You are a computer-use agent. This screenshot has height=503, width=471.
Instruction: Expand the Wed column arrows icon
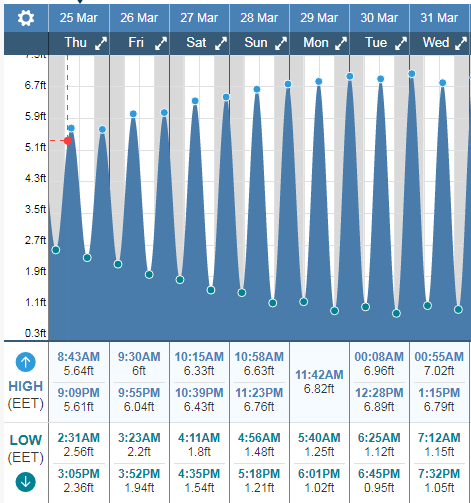[461, 43]
